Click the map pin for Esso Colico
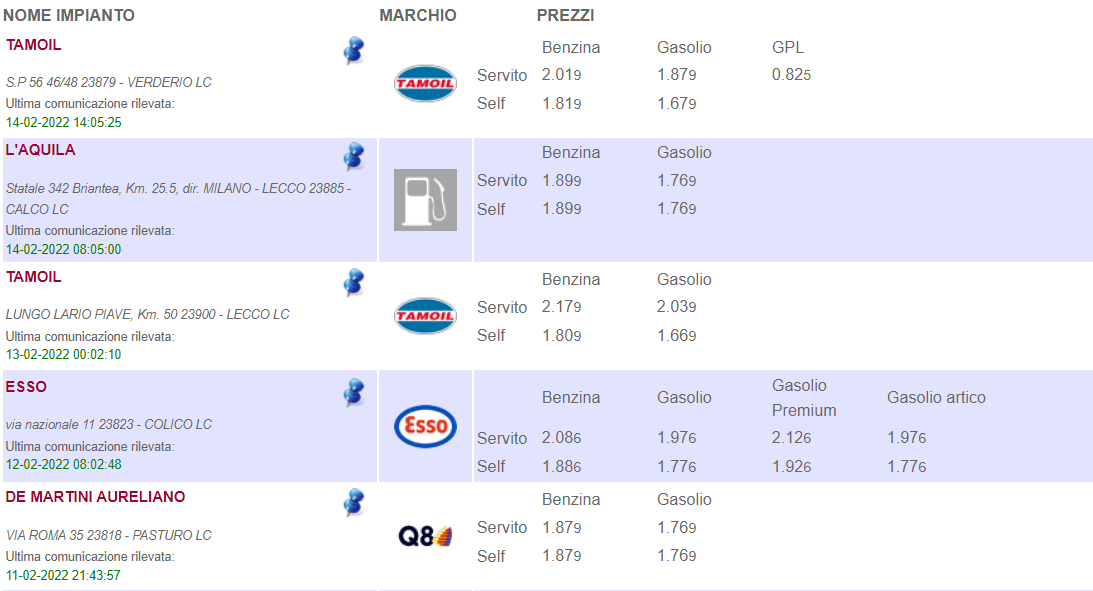1093x591 pixels. [354, 393]
